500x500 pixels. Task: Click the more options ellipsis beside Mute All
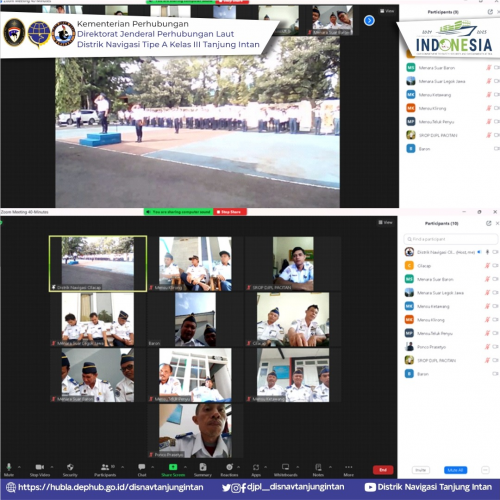485,470
